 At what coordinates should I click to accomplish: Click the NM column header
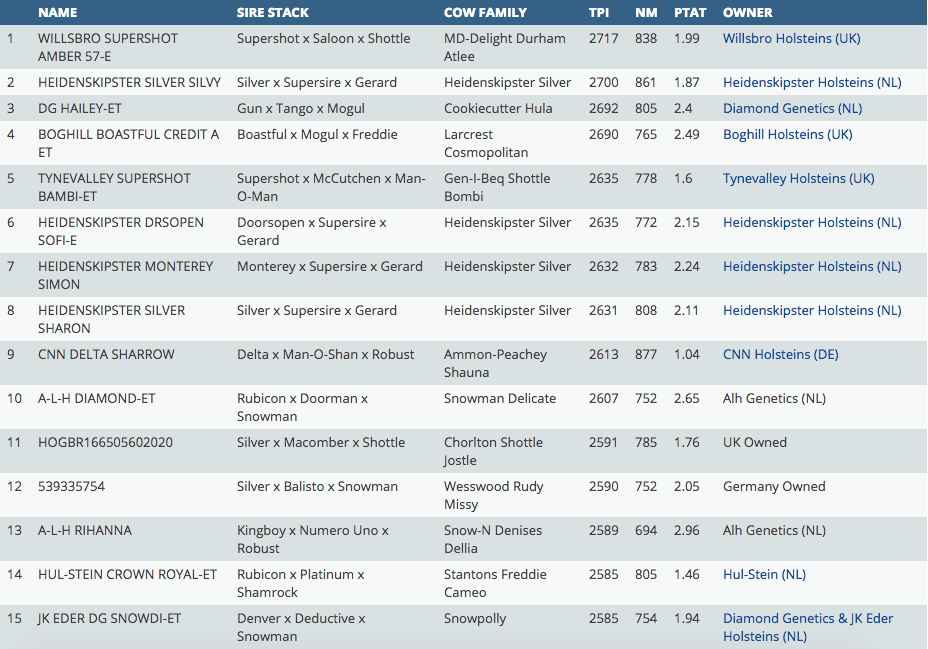[646, 13]
